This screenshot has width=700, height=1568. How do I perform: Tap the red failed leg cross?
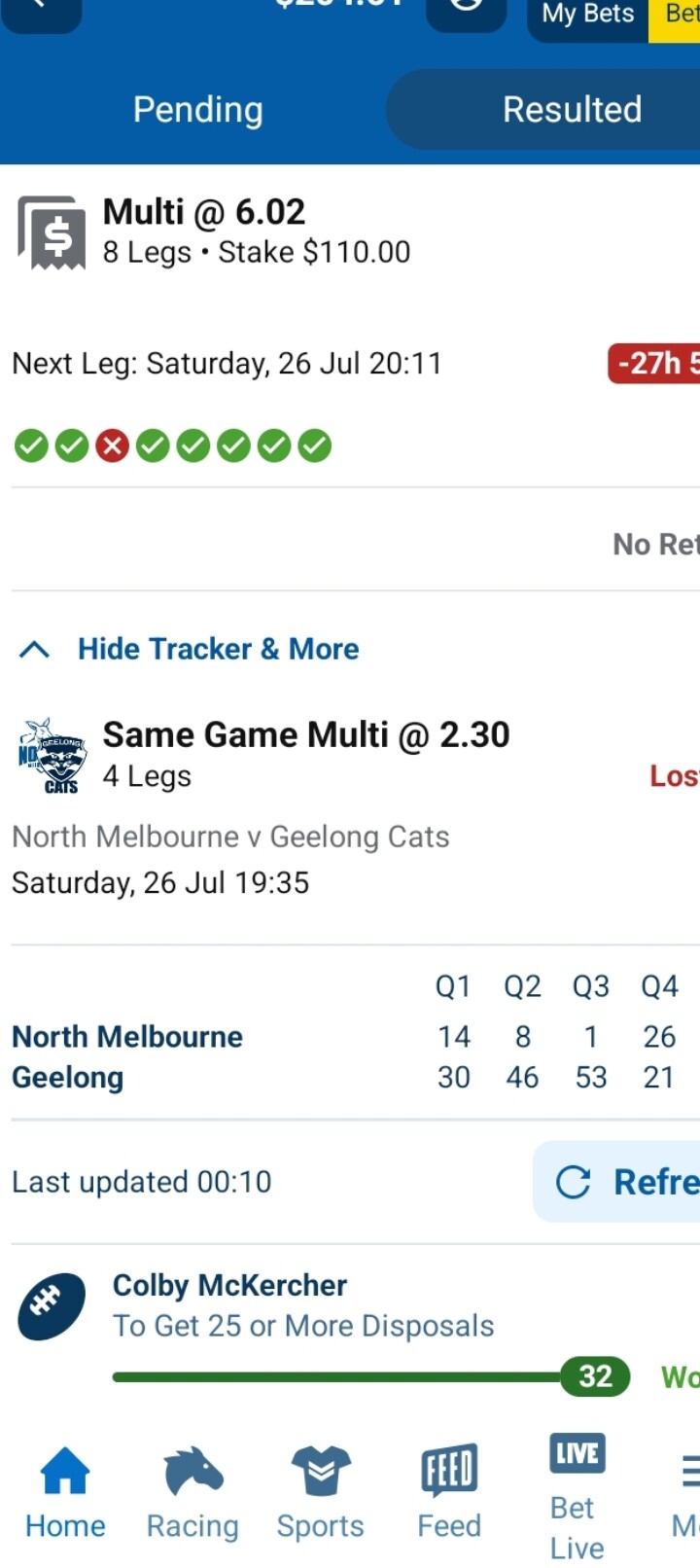tap(113, 446)
